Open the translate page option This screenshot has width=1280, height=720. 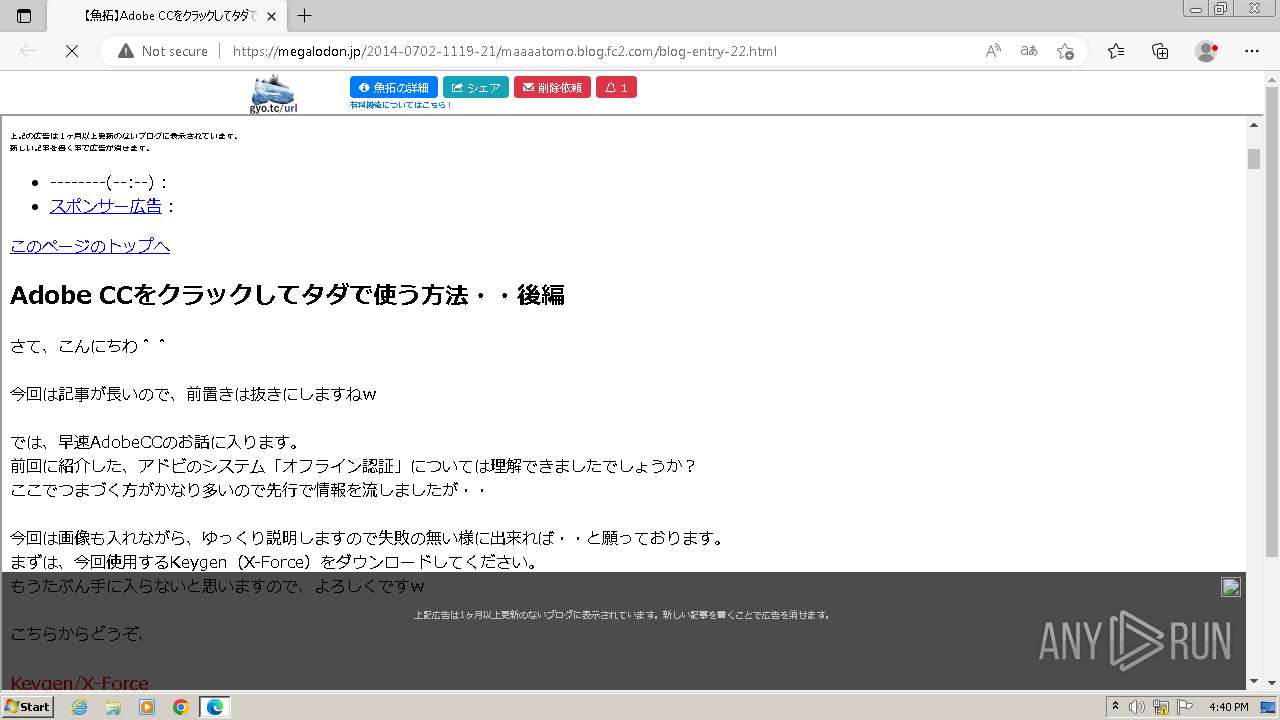(x=1029, y=51)
